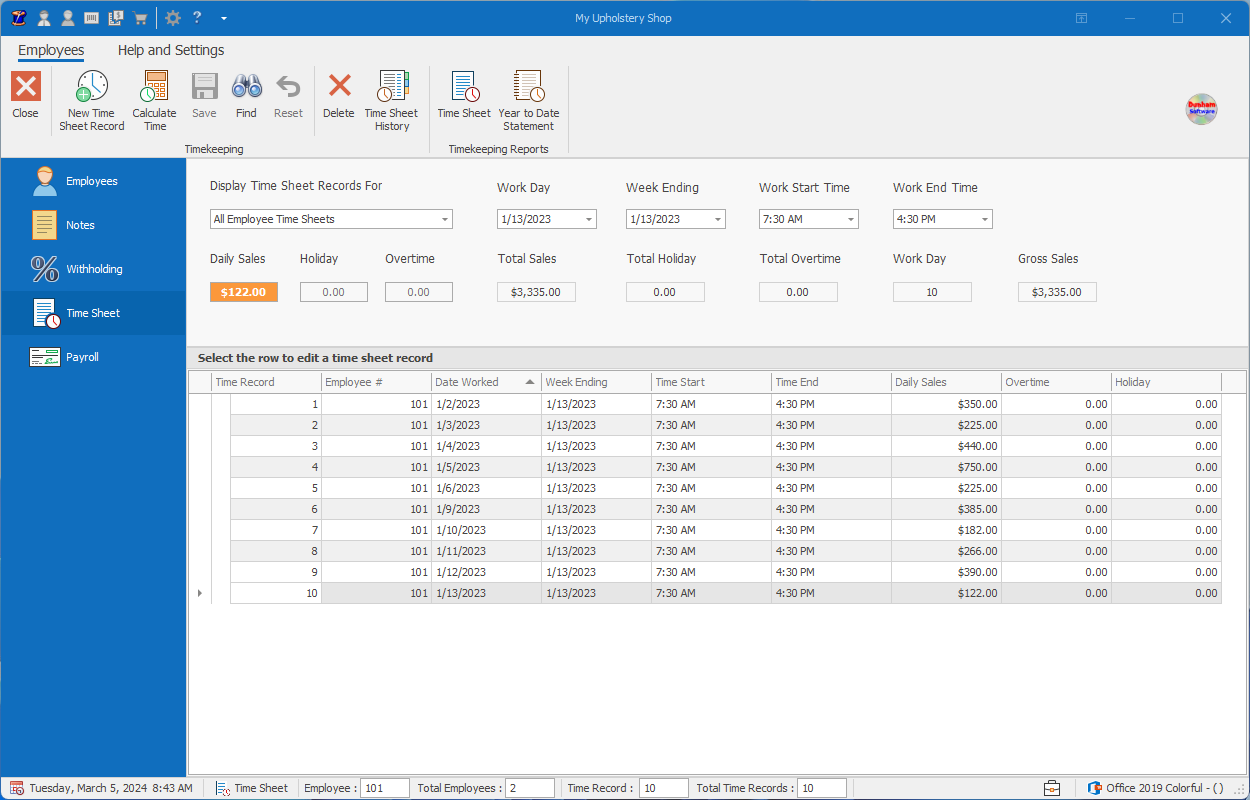Click the Save button
The height and width of the screenshot is (800, 1250).
tap(204, 99)
